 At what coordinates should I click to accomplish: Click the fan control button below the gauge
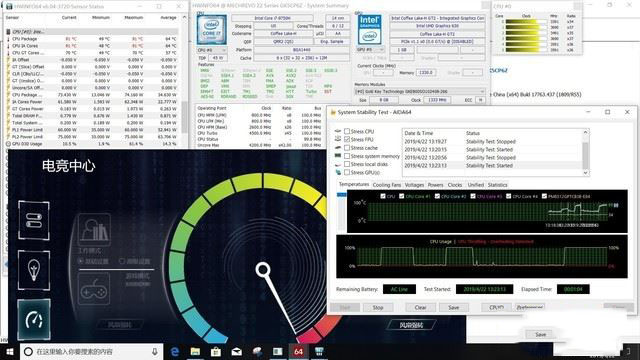[411, 325]
